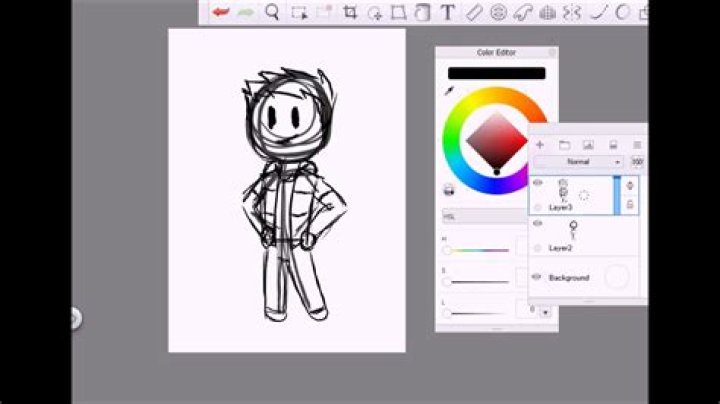Viewport: 720px width, 404px height.
Task: Open the Perspective Guides tool
Action: click(547, 13)
